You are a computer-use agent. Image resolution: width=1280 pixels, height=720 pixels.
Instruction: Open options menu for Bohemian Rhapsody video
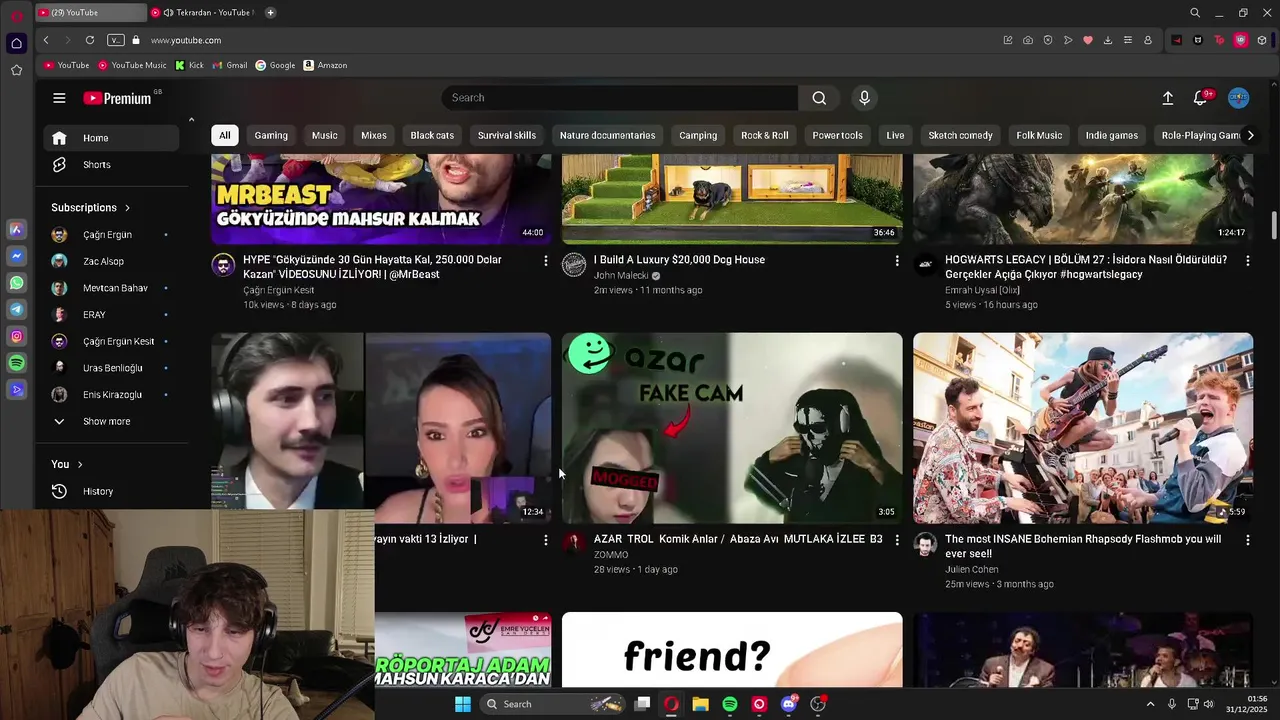coord(1247,540)
